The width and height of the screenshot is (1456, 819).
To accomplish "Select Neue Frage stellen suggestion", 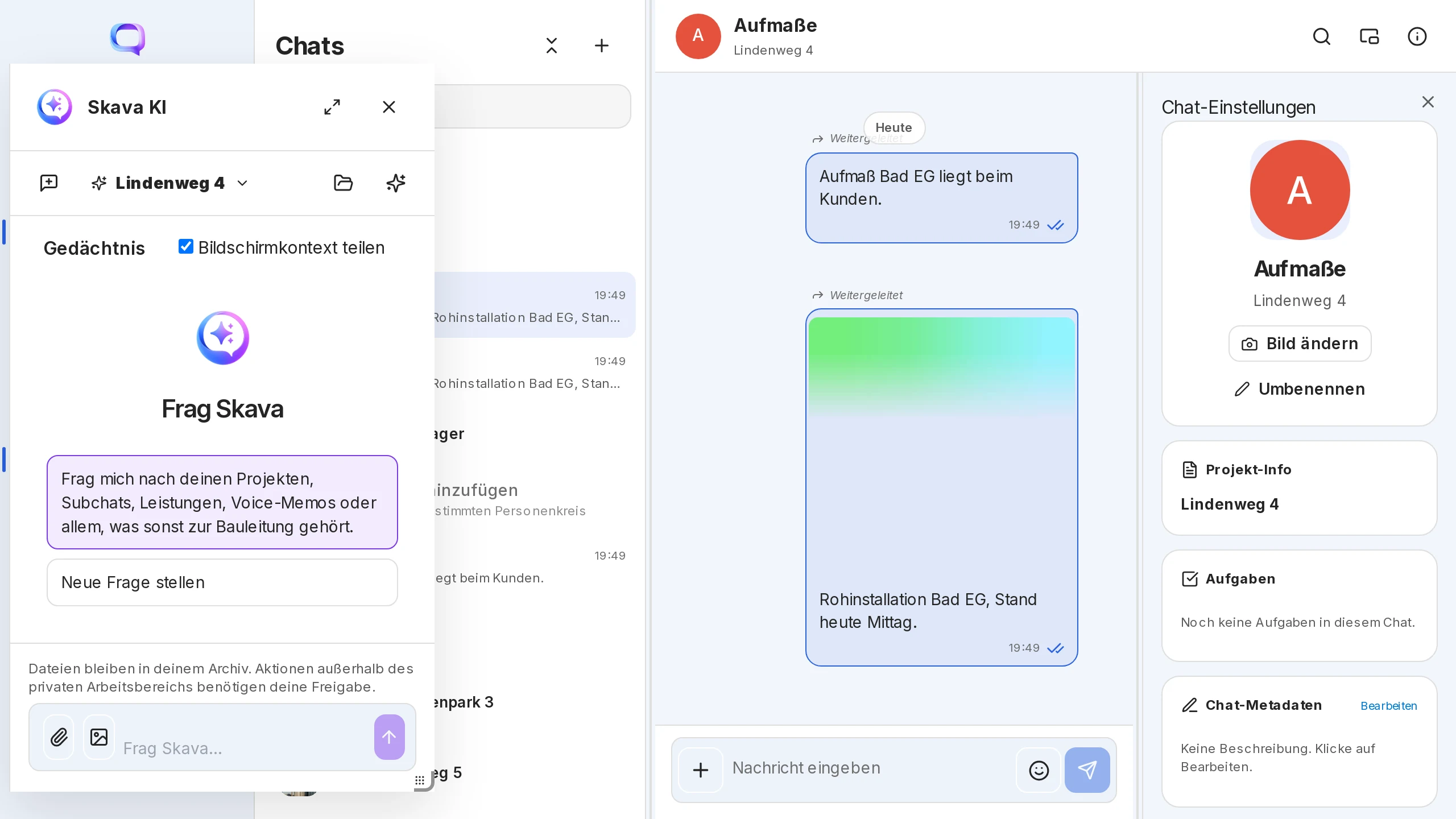I will 222,582.
